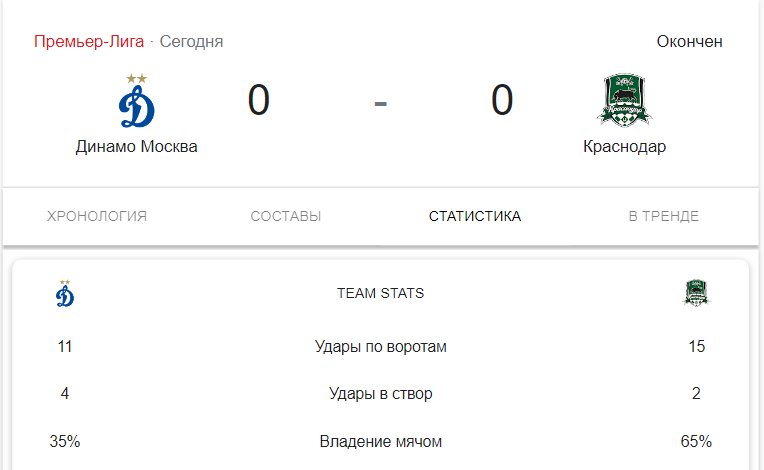This screenshot has height=470, width=764.
Task: Open the Премьер-Лига league link
Action: point(89,41)
